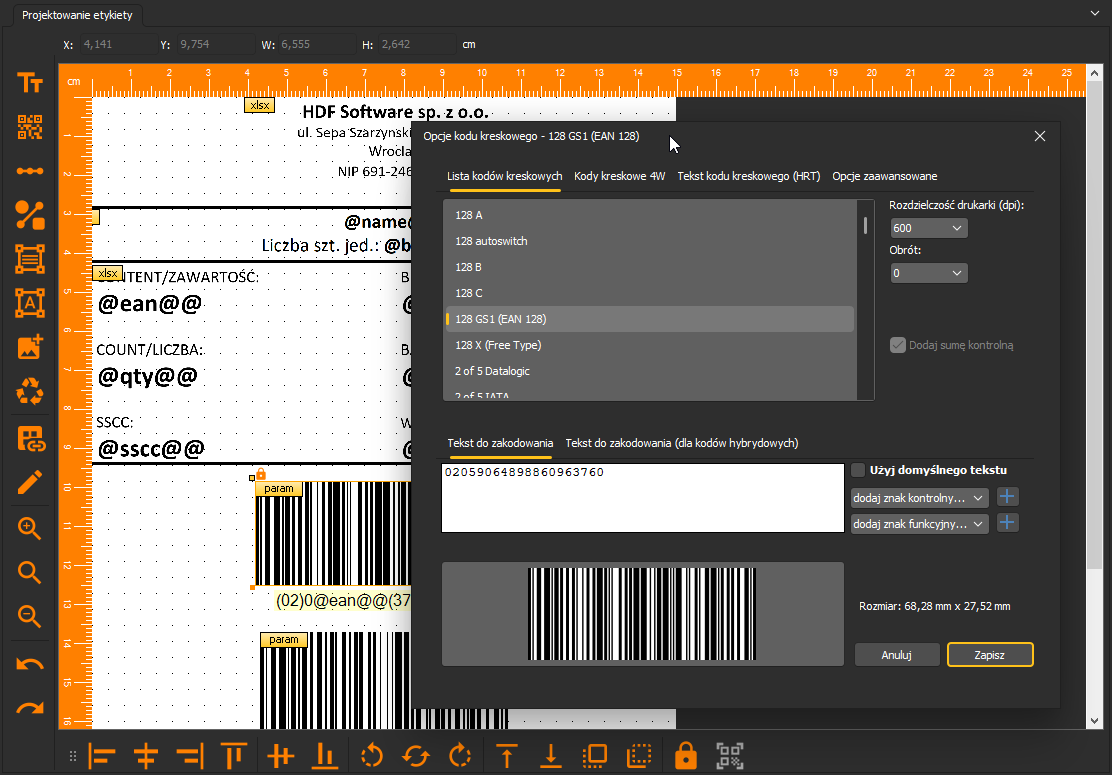Toggle the Dodaj sumę kontrolną checkbox
This screenshot has width=1112, height=775.
[x=898, y=345]
